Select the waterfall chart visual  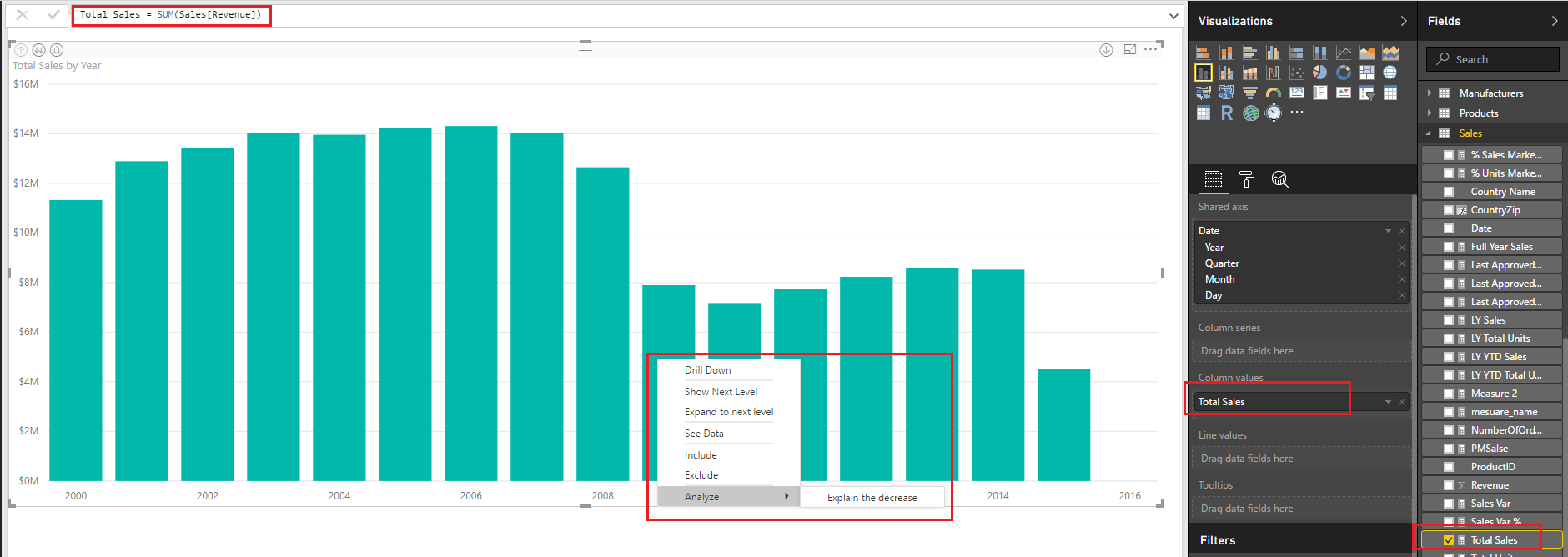click(1274, 73)
